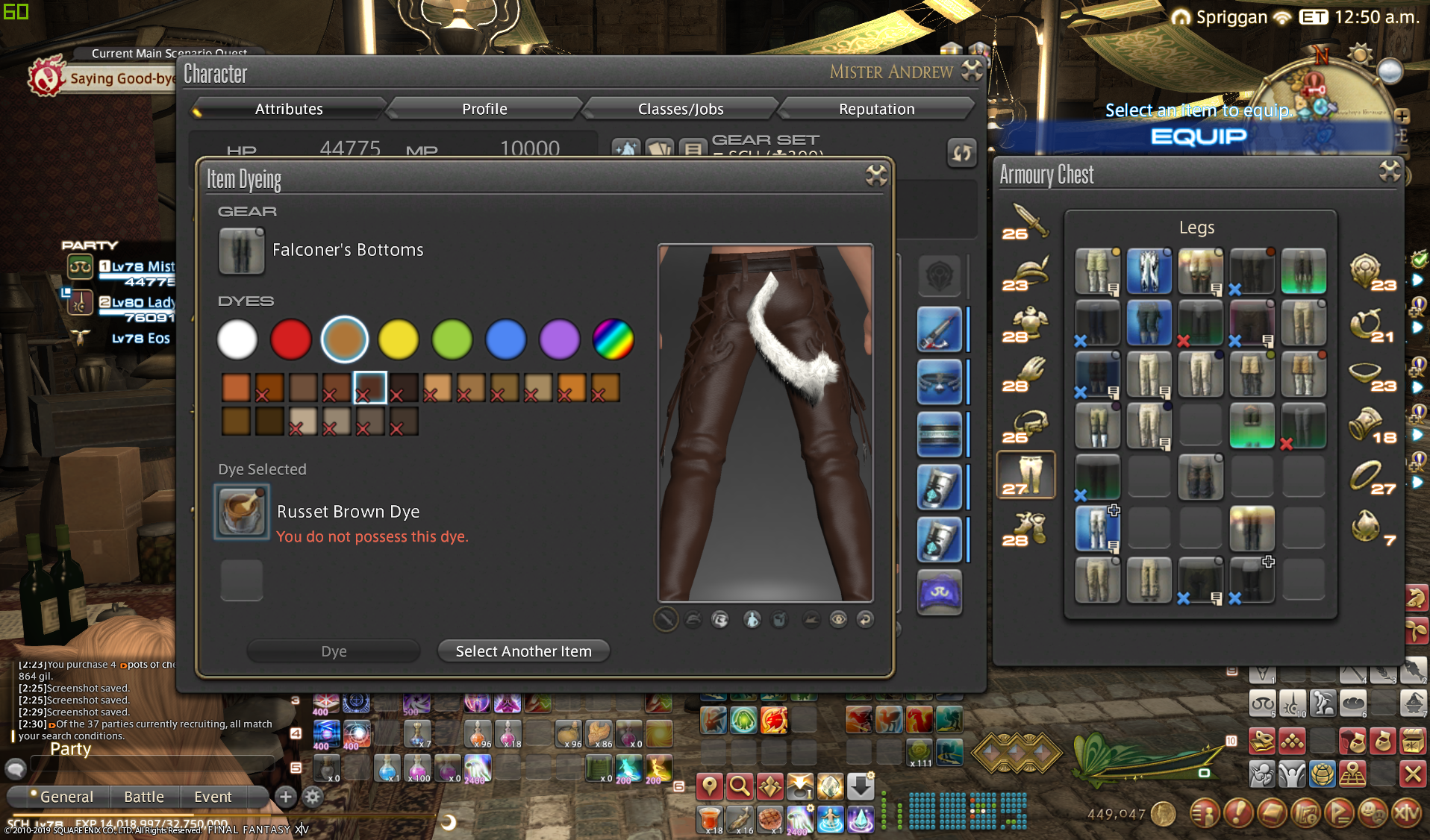The width and height of the screenshot is (1430, 840).
Task: Select the waist belt category tab
Action: point(1026,426)
